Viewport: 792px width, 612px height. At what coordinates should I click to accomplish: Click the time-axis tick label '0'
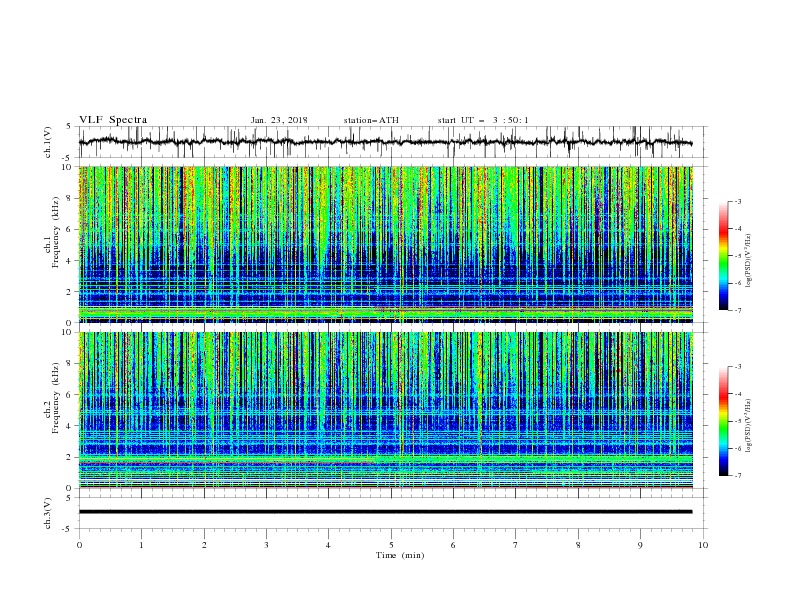point(79,545)
